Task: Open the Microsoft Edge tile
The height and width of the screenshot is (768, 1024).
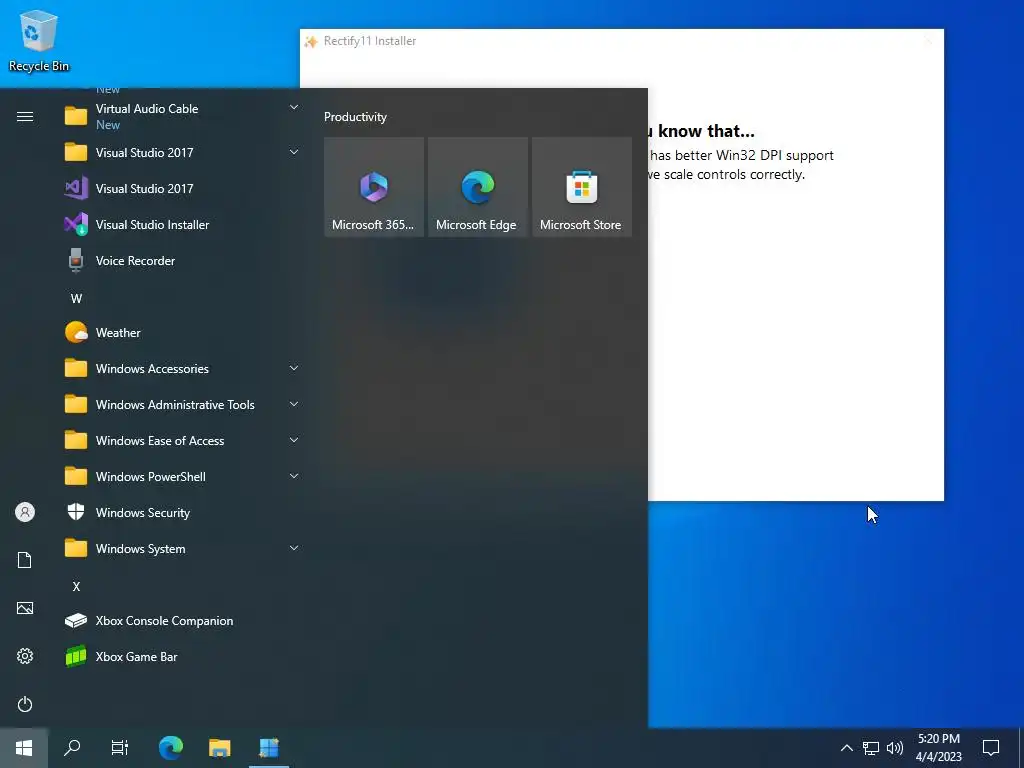Action: coord(477,187)
